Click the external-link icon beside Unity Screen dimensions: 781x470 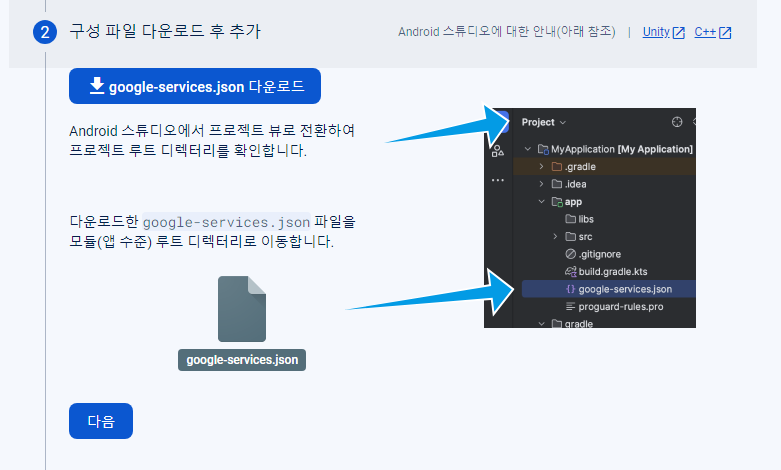(679, 33)
